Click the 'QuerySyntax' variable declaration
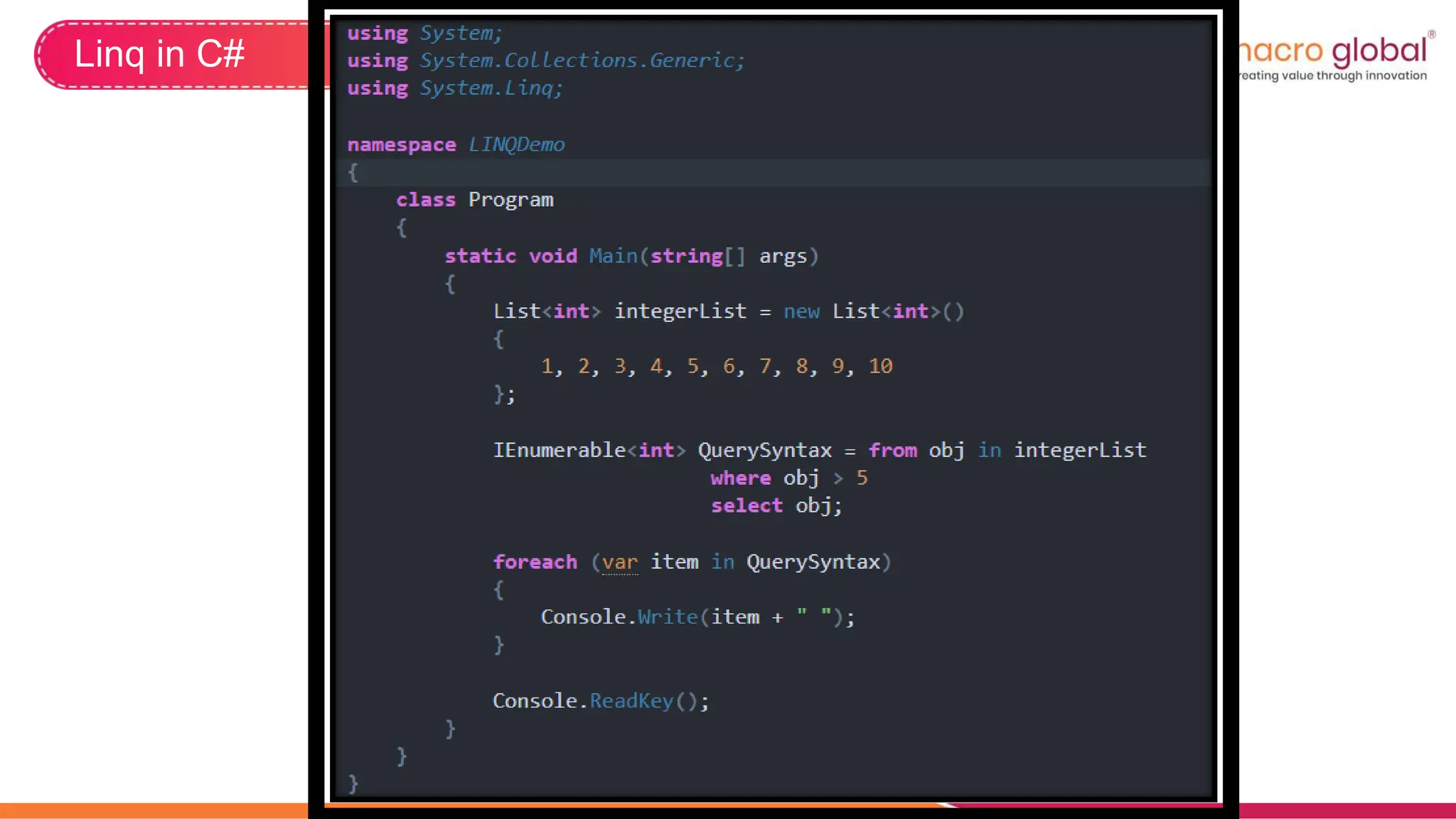 765,450
